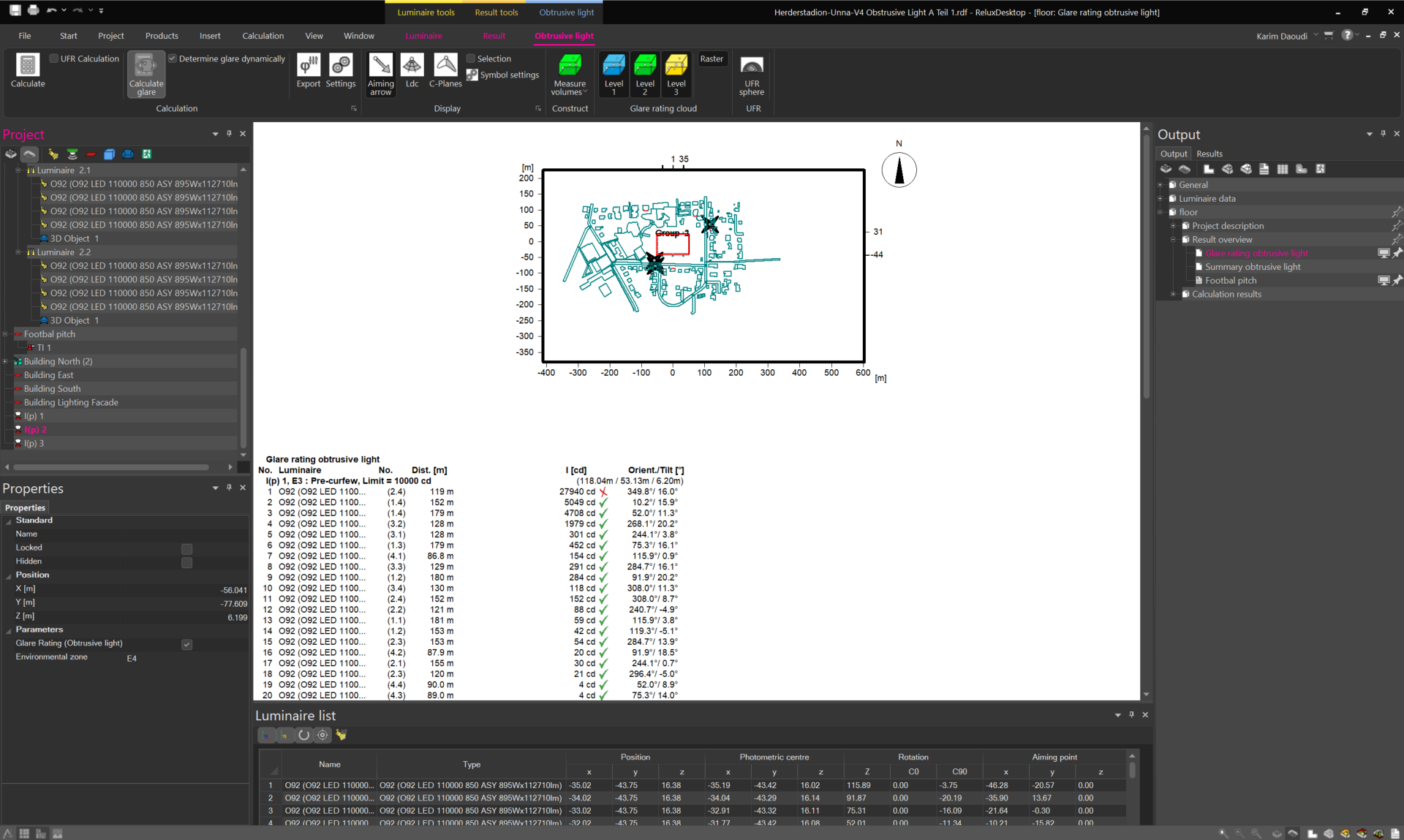
Task: Toggle Glare Rating (Obtrusive light) checkbox
Action: click(x=187, y=644)
